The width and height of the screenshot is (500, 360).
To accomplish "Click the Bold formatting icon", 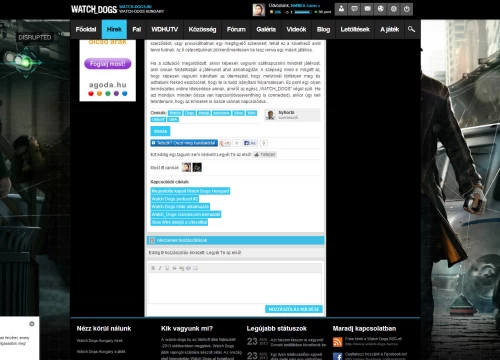I will (153, 268).
